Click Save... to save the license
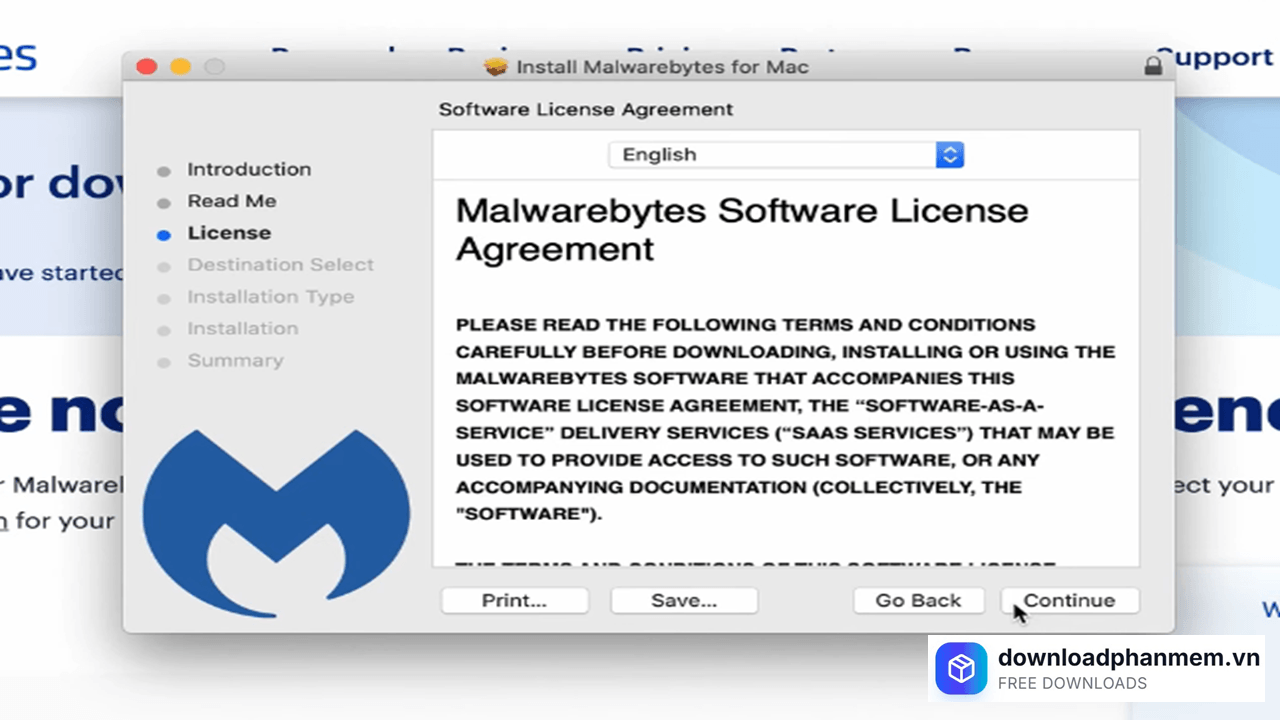 point(684,600)
